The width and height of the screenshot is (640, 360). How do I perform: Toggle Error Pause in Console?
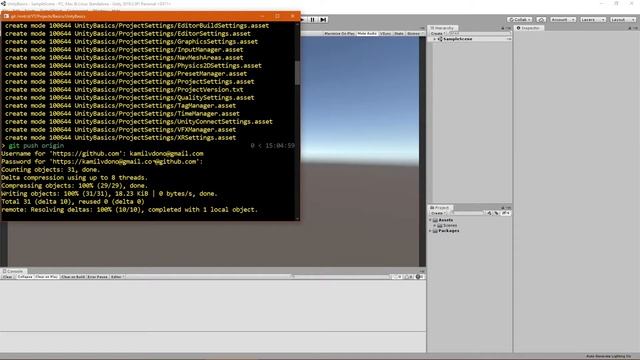pyautogui.click(x=98, y=277)
